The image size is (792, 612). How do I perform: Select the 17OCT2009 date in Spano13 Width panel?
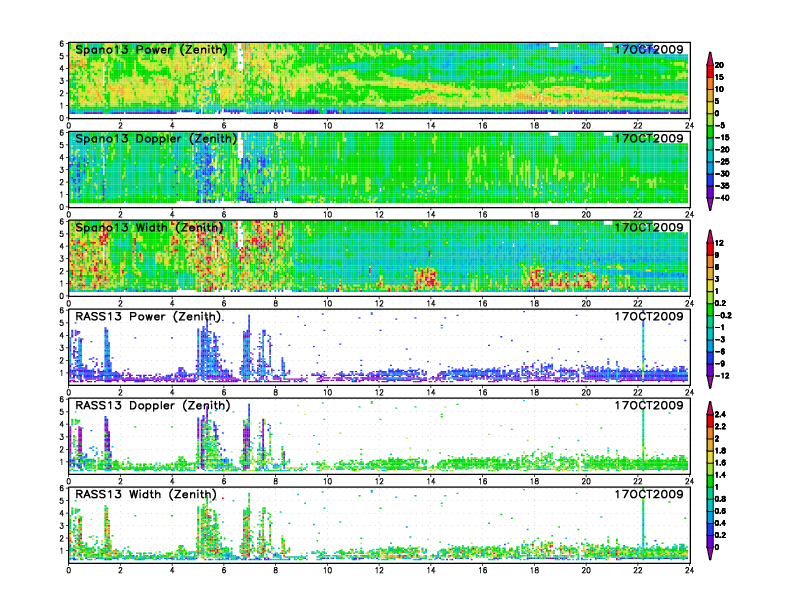click(x=649, y=227)
